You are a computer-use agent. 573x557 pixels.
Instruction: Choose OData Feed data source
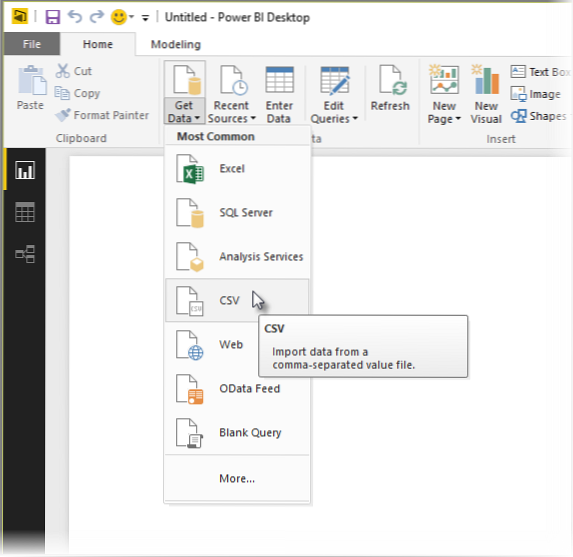pyautogui.click(x=237, y=389)
